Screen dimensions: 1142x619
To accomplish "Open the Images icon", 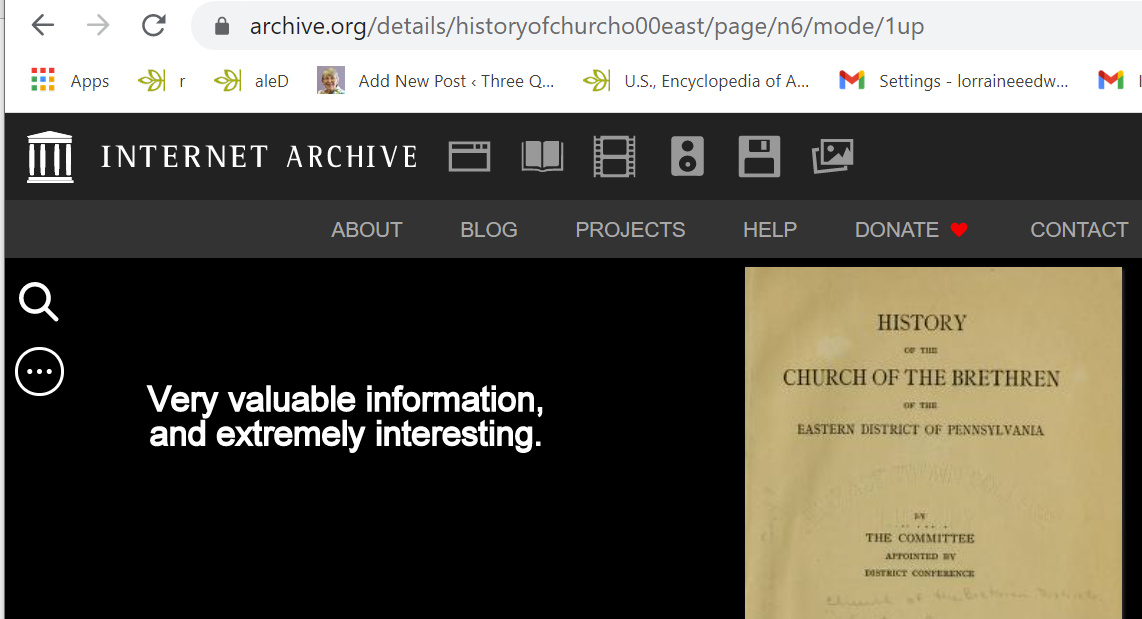I will pyautogui.click(x=832, y=157).
